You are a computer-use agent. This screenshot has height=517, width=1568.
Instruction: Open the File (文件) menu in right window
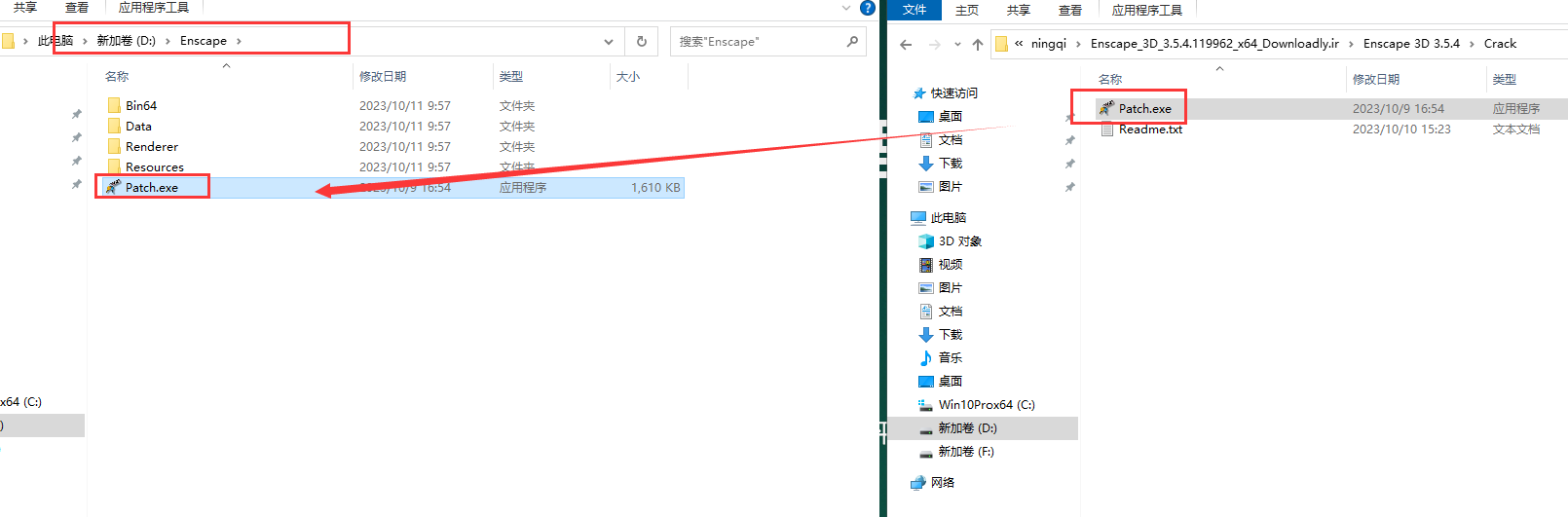[915, 10]
